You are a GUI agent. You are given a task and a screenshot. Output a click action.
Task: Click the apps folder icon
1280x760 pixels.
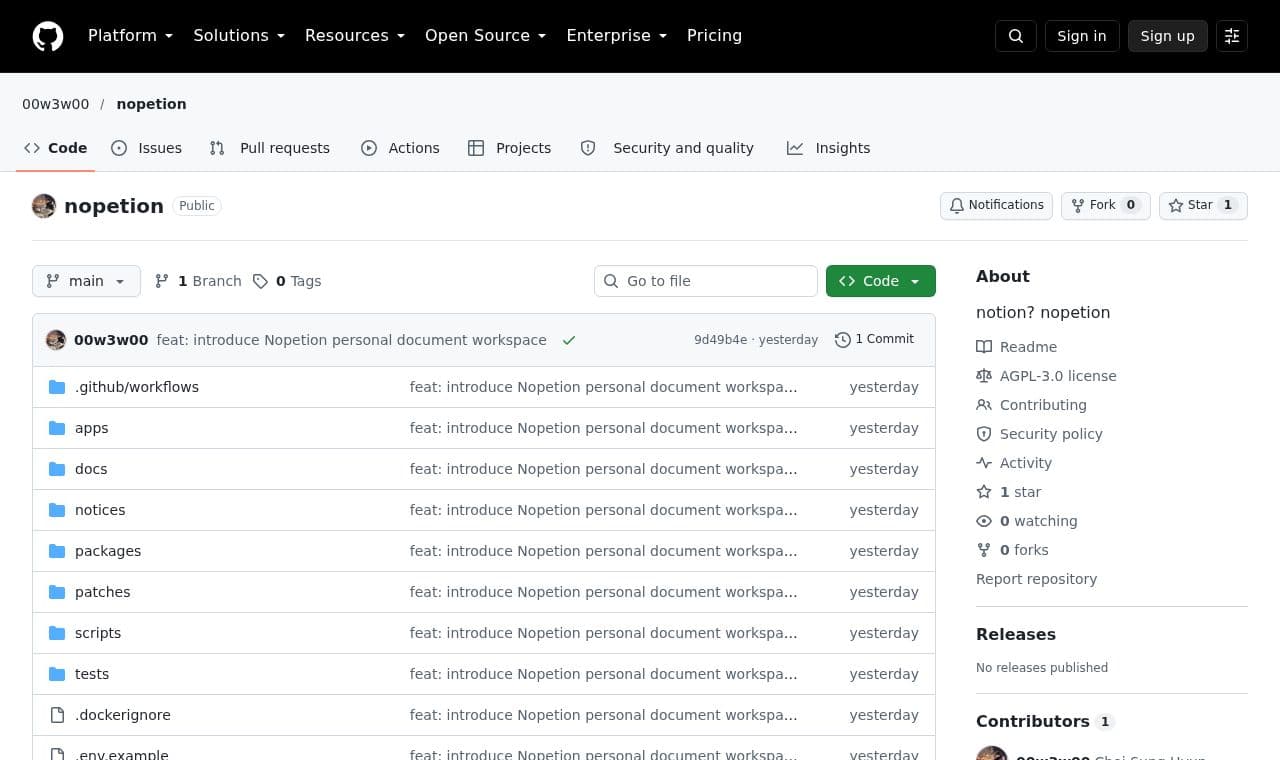[57, 428]
